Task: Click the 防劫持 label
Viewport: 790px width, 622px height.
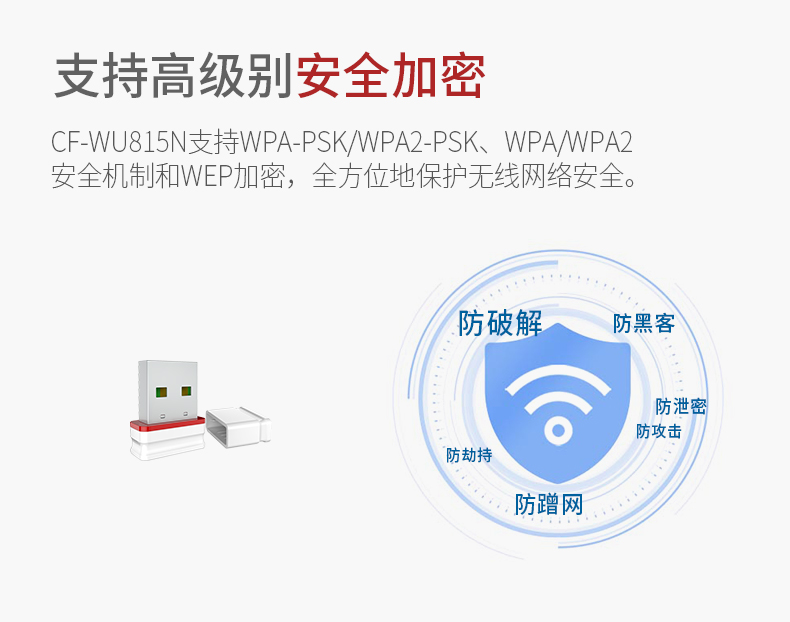Action: click(469, 455)
